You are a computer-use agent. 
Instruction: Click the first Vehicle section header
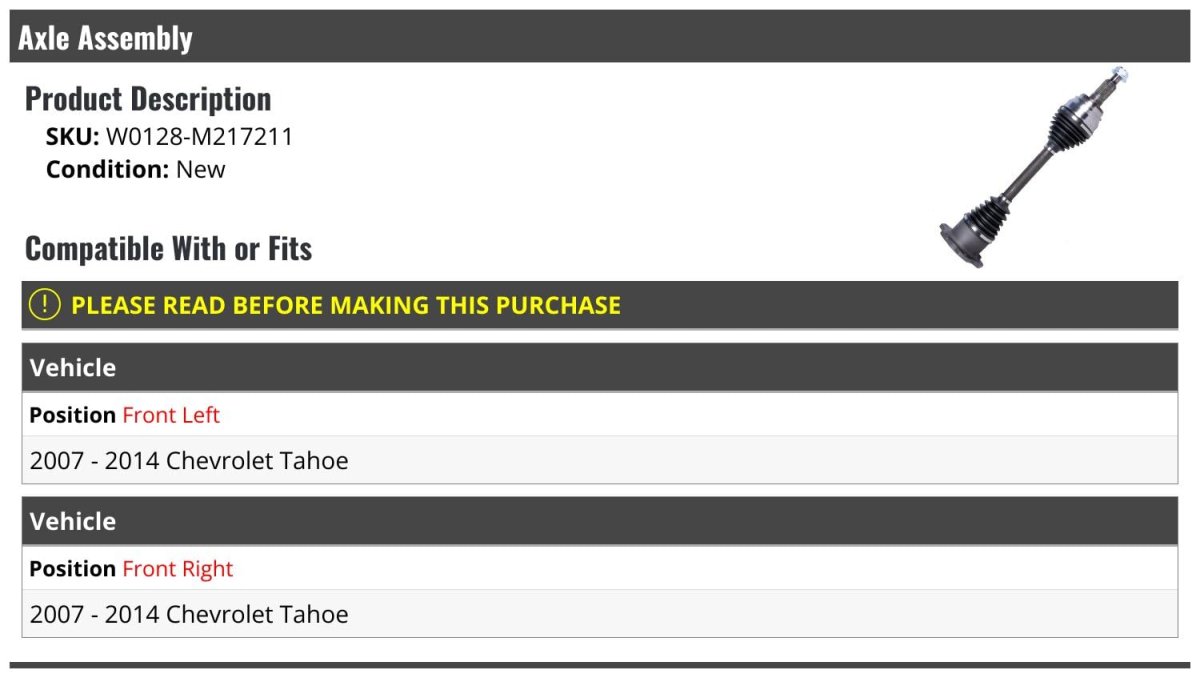point(73,368)
